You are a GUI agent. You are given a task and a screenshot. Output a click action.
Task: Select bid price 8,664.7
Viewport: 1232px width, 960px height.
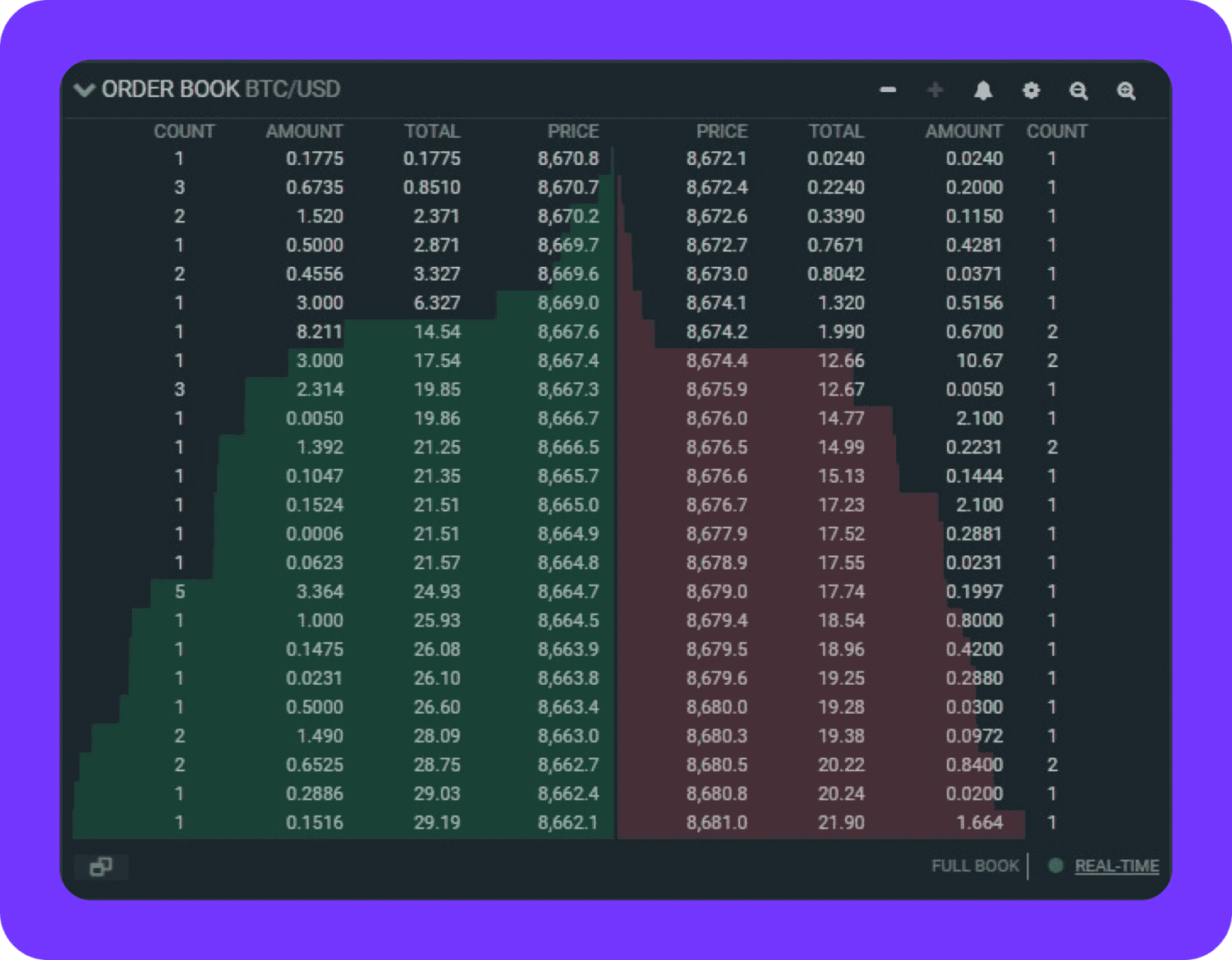pos(568,591)
